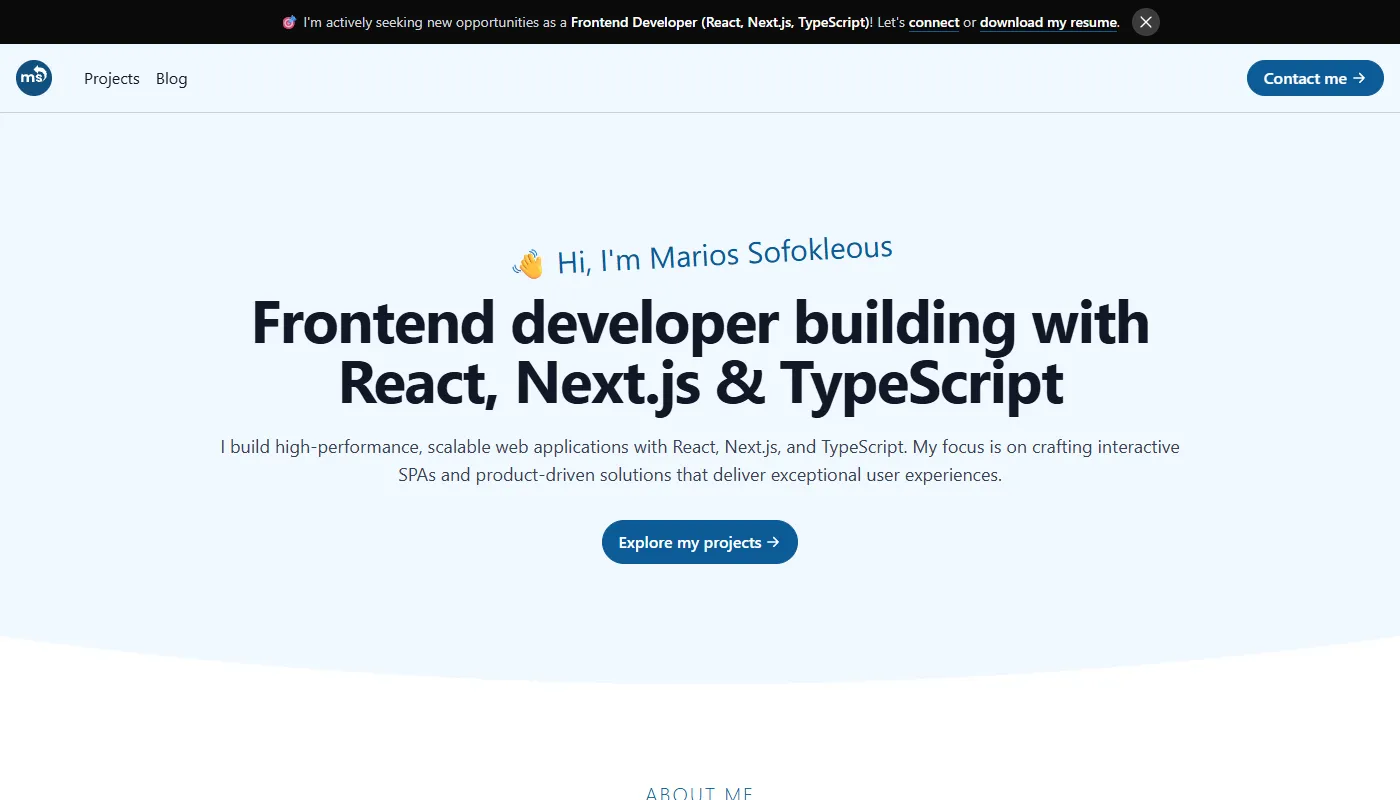
Task: Click the headline "Frontend developer building with"
Action: pyautogui.click(x=700, y=323)
